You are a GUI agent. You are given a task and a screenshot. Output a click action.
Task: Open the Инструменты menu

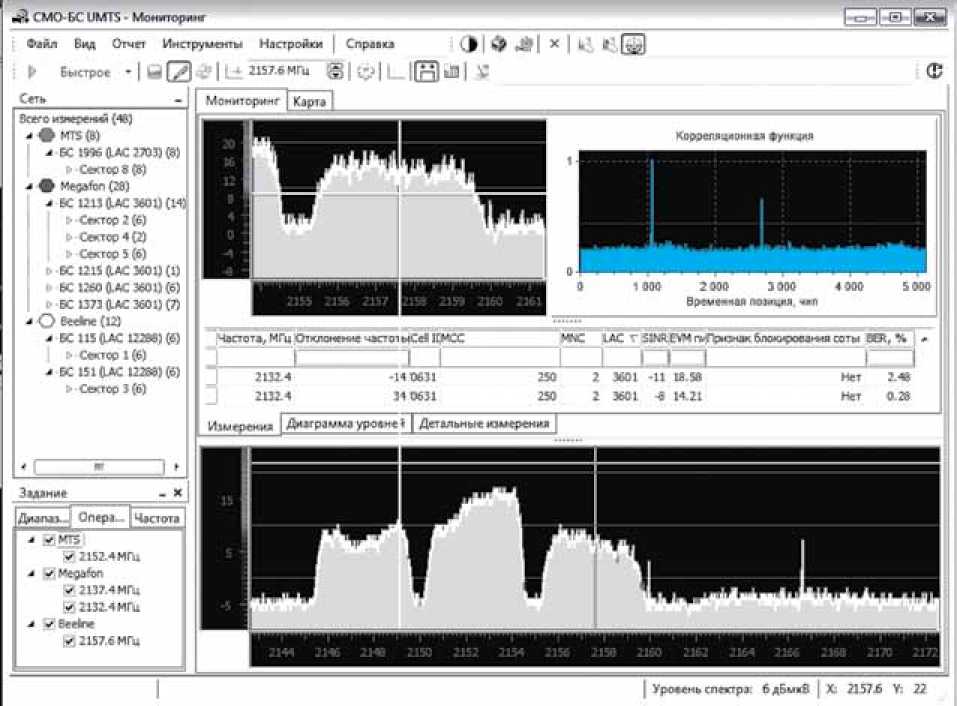coord(202,44)
